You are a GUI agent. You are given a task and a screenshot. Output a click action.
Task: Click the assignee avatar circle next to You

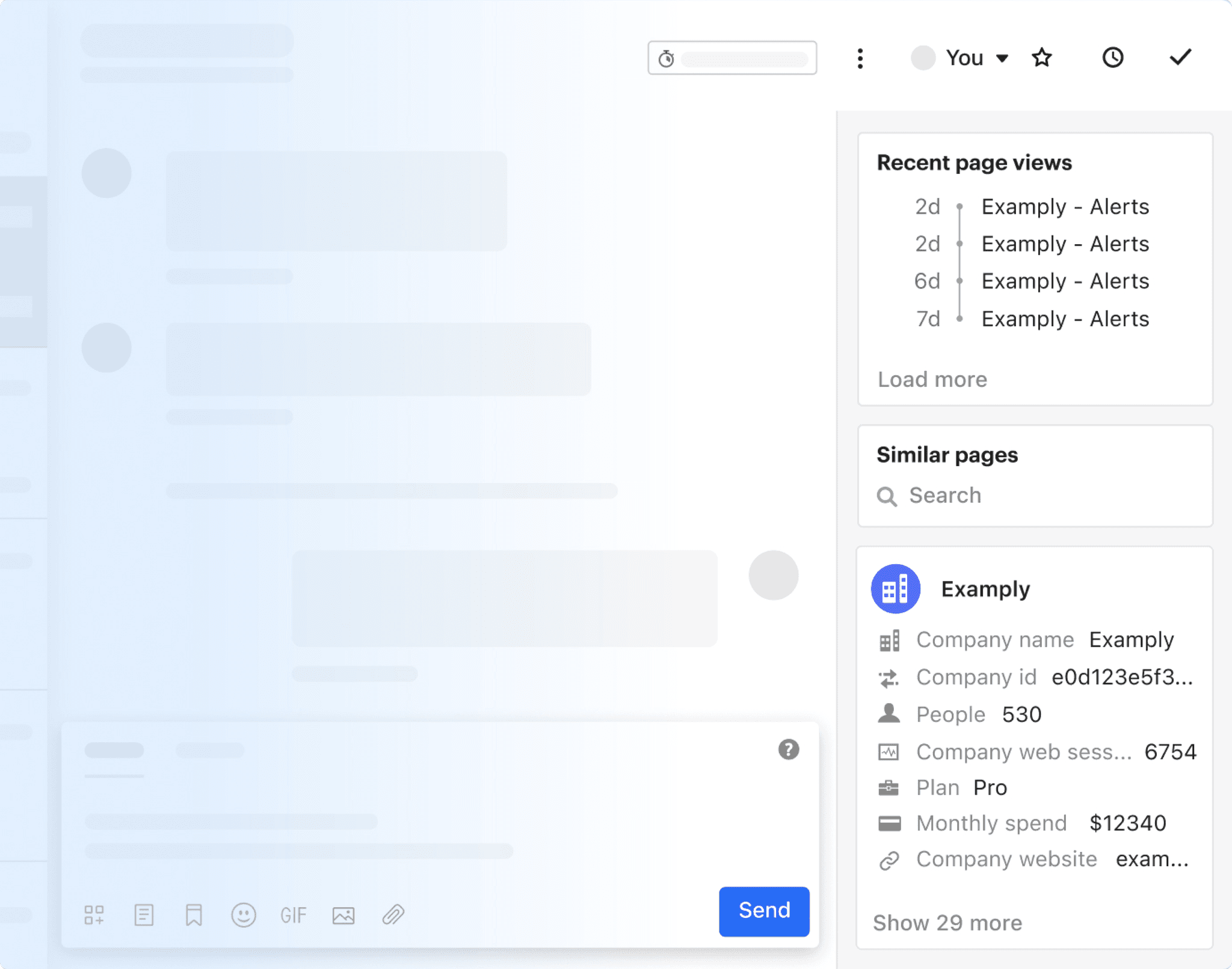923,58
